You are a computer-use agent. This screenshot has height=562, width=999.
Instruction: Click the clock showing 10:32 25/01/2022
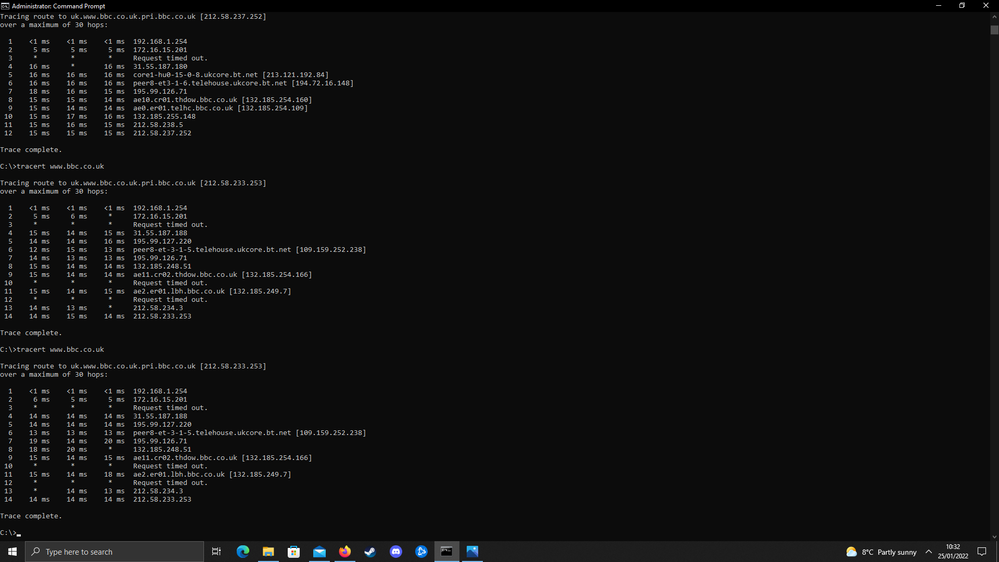(953, 551)
